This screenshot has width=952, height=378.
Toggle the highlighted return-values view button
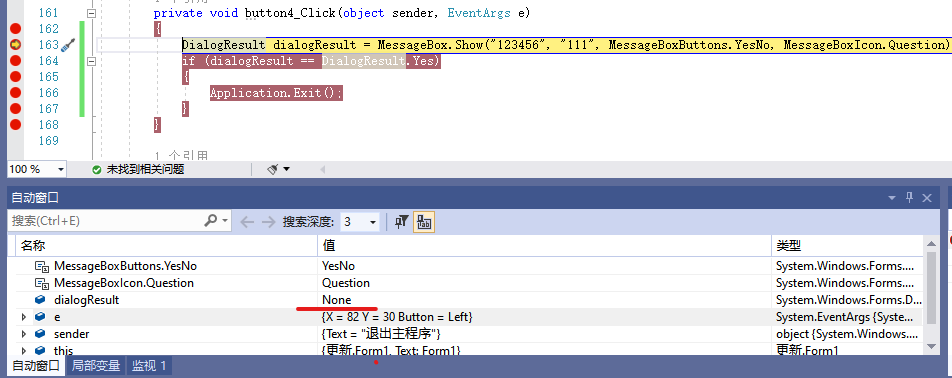(x=424, y=222)
